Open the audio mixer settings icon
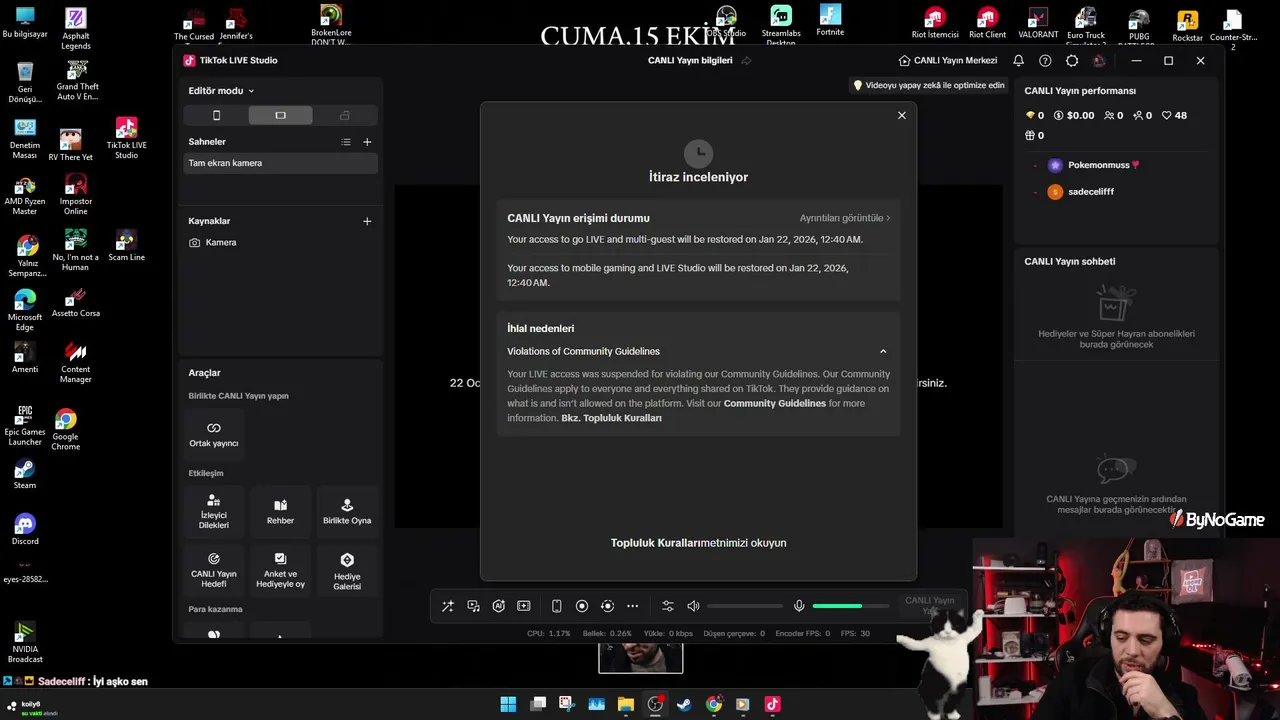Screen dimensions: 1280x720 668,606
